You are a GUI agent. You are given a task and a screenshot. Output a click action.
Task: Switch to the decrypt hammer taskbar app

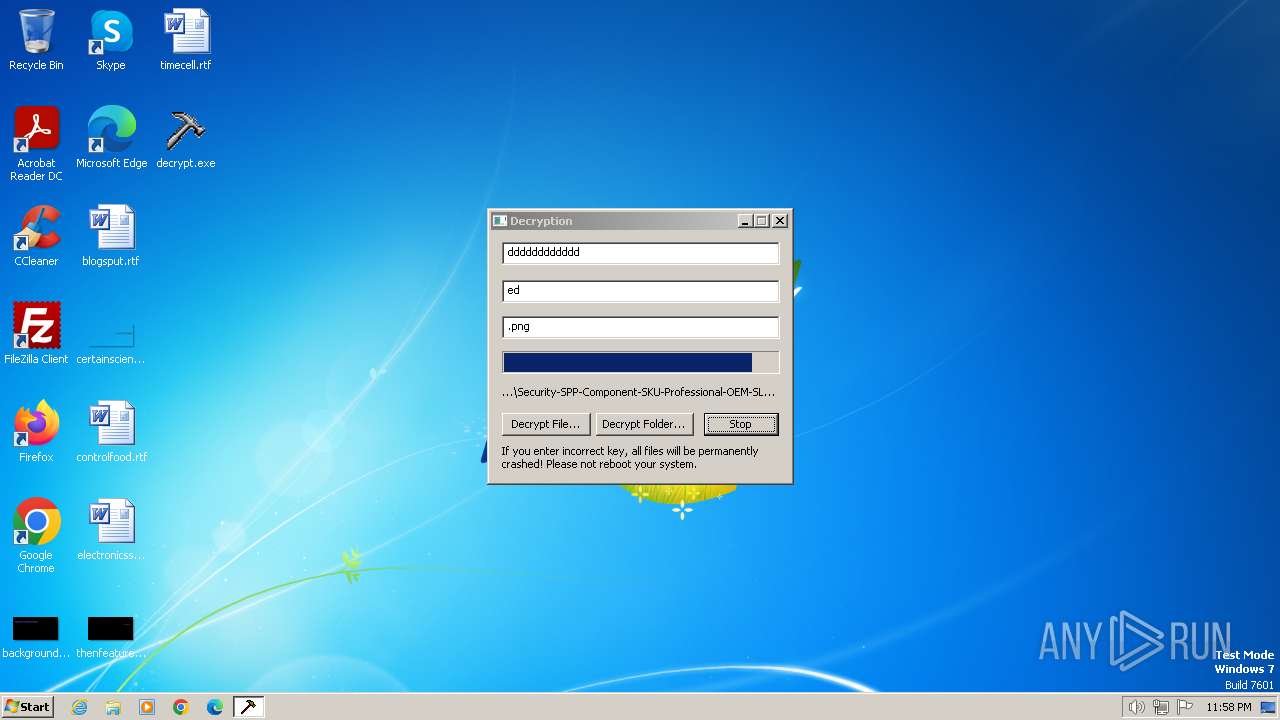[x=248, y=707]
